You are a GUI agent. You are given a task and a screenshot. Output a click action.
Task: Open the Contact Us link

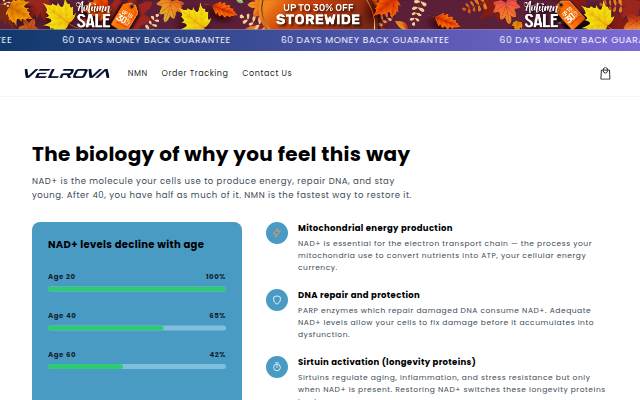pos(267,73)
